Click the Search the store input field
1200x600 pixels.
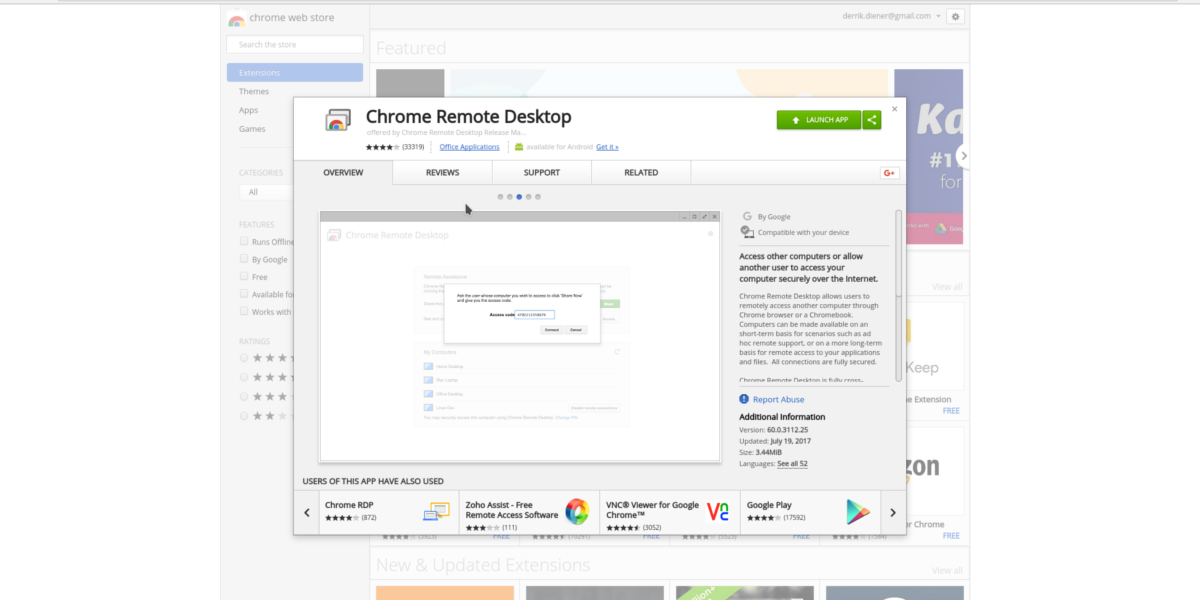point(294,44)
